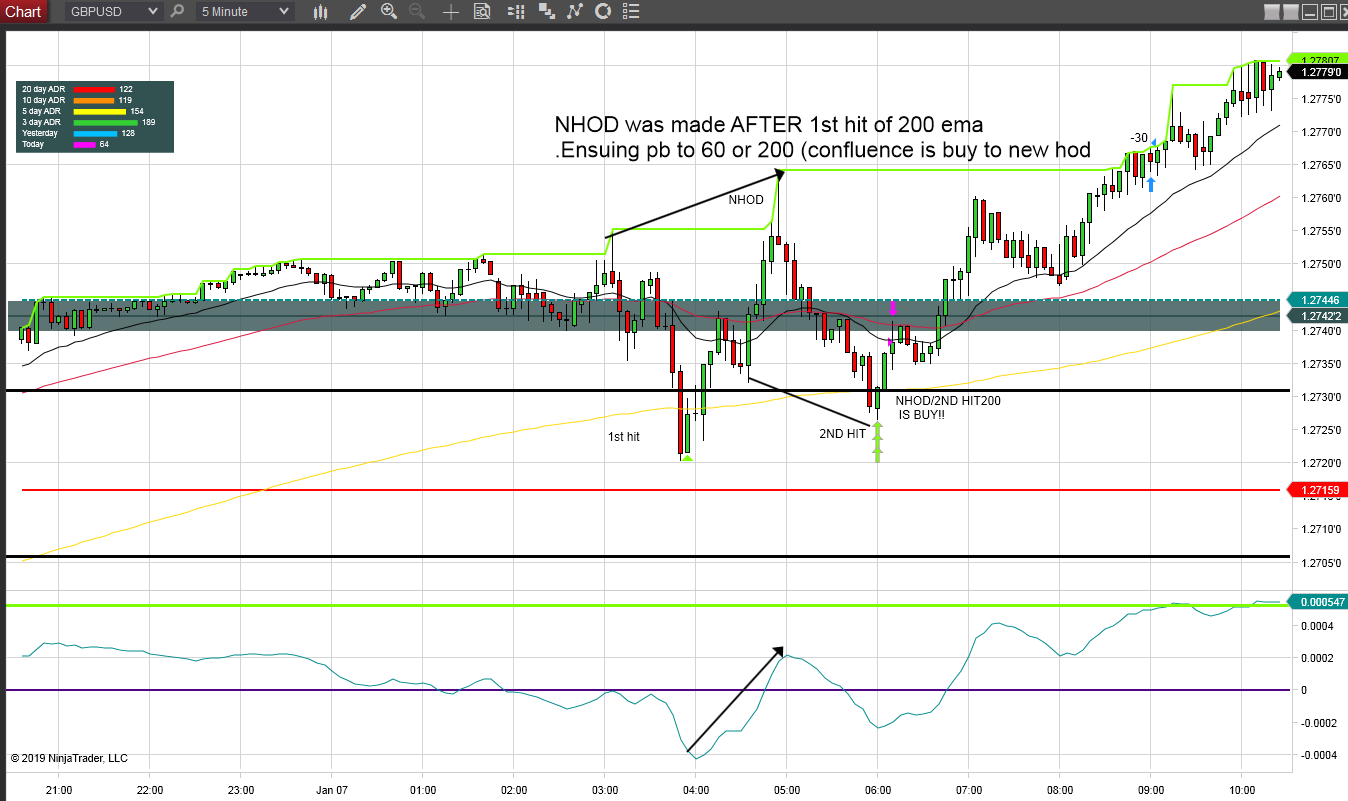Click the zoom in magnifier icon
Image resolution: width=1348 pixels, height=801 pixels.
(x=389, y=12)
